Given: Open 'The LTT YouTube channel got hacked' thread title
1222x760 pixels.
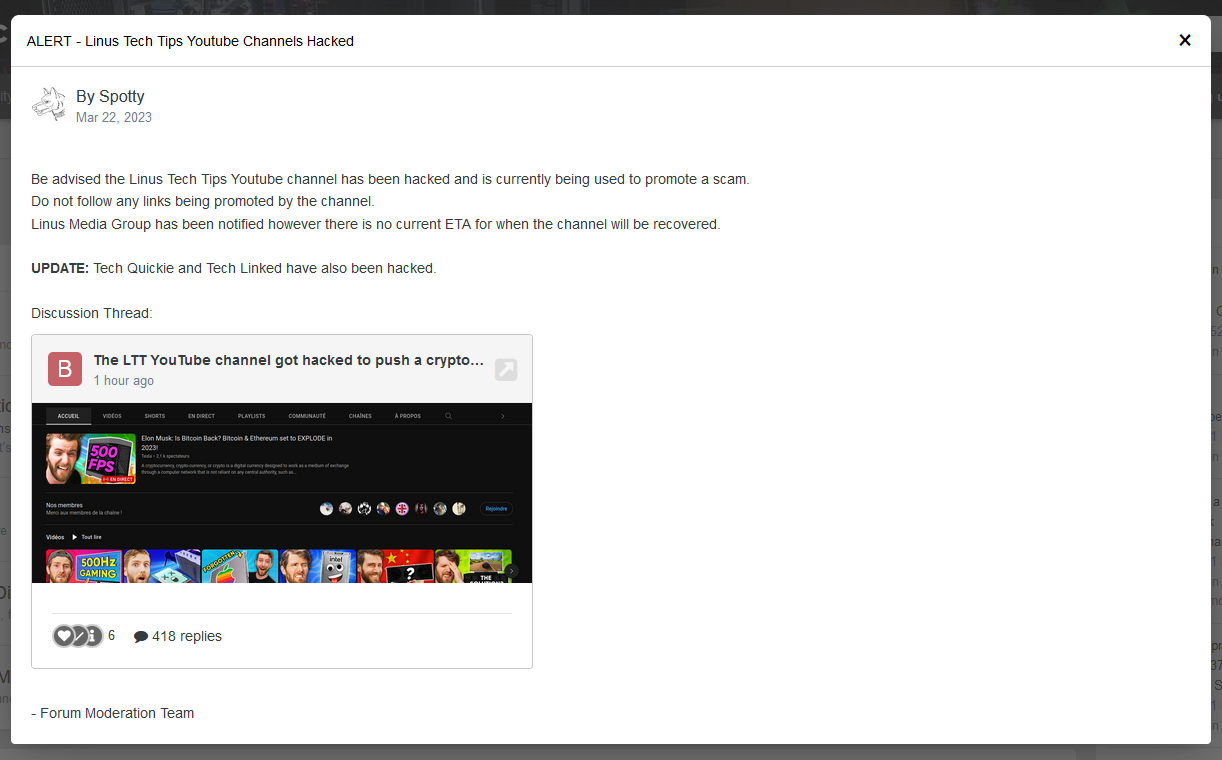Looking at the screenshot, I should click(x=289, y=360).
